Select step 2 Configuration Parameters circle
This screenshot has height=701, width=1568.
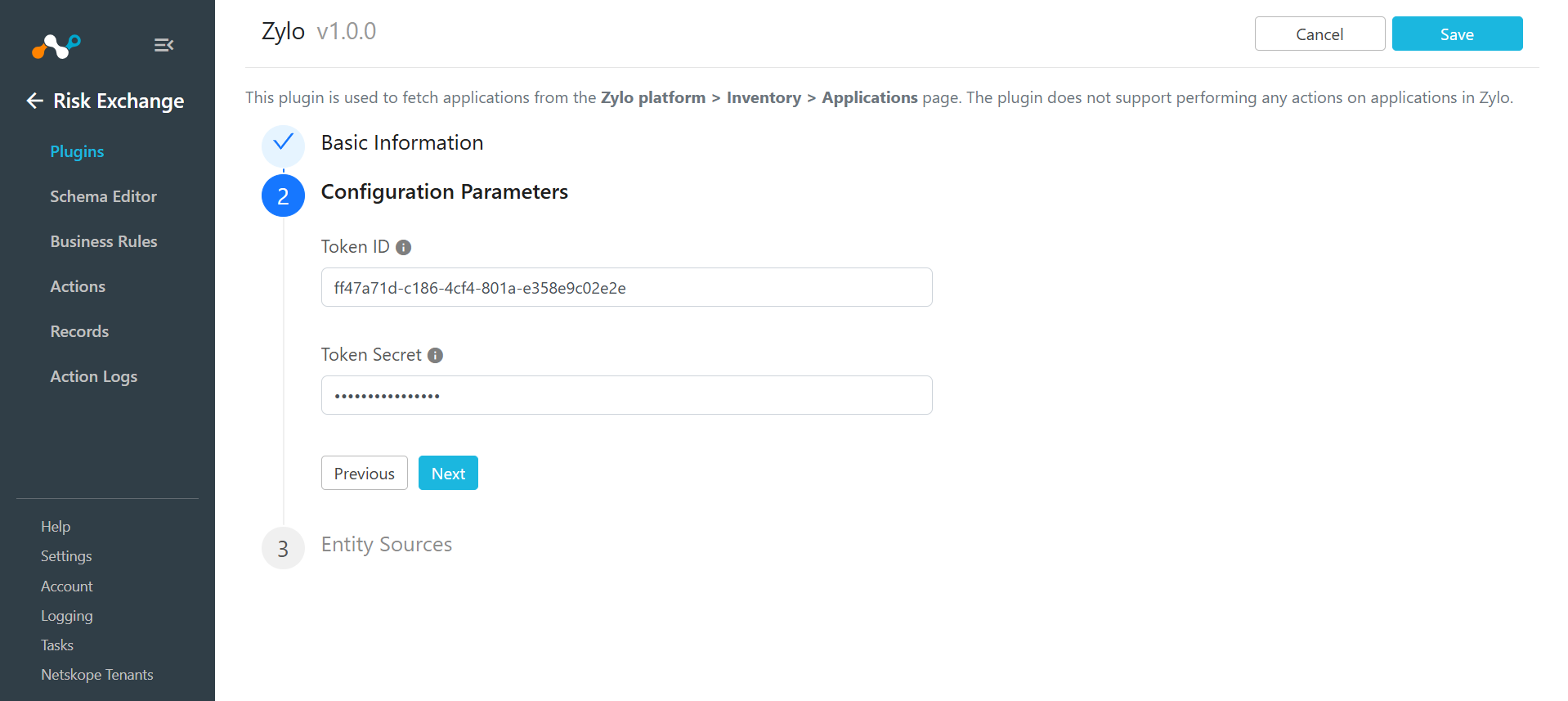coord(283,195)
